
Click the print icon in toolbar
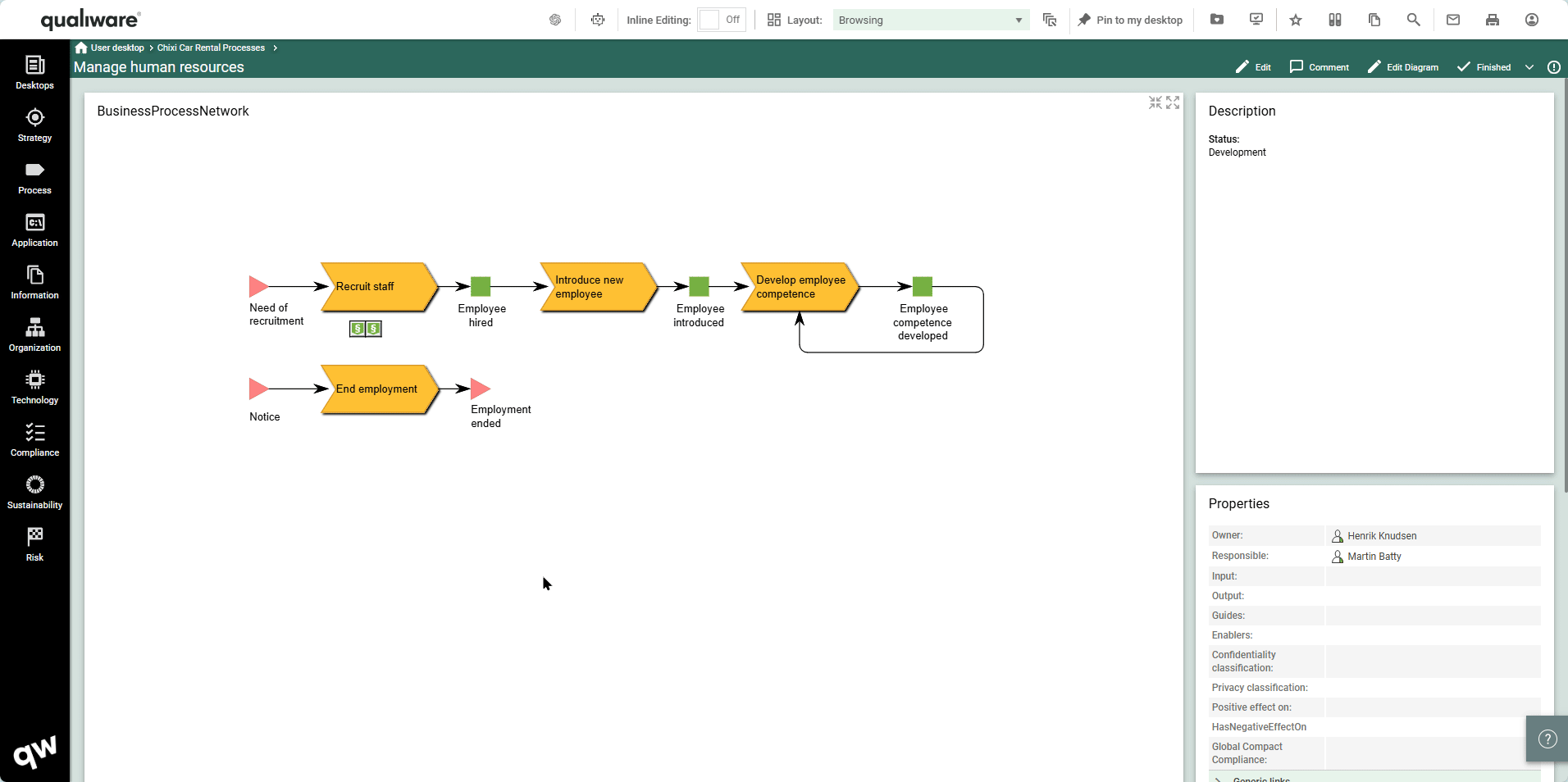point(1492,20)
